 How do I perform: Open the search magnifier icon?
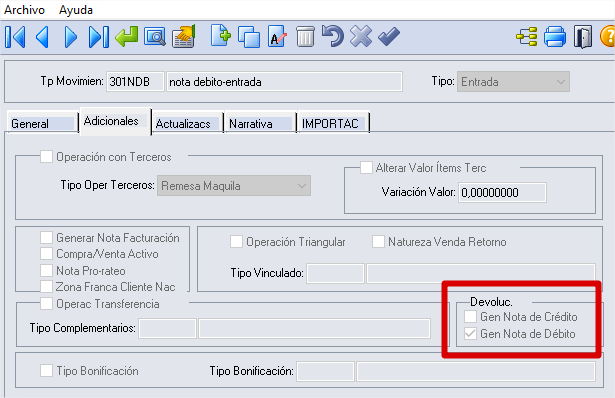tap(155, 37)
